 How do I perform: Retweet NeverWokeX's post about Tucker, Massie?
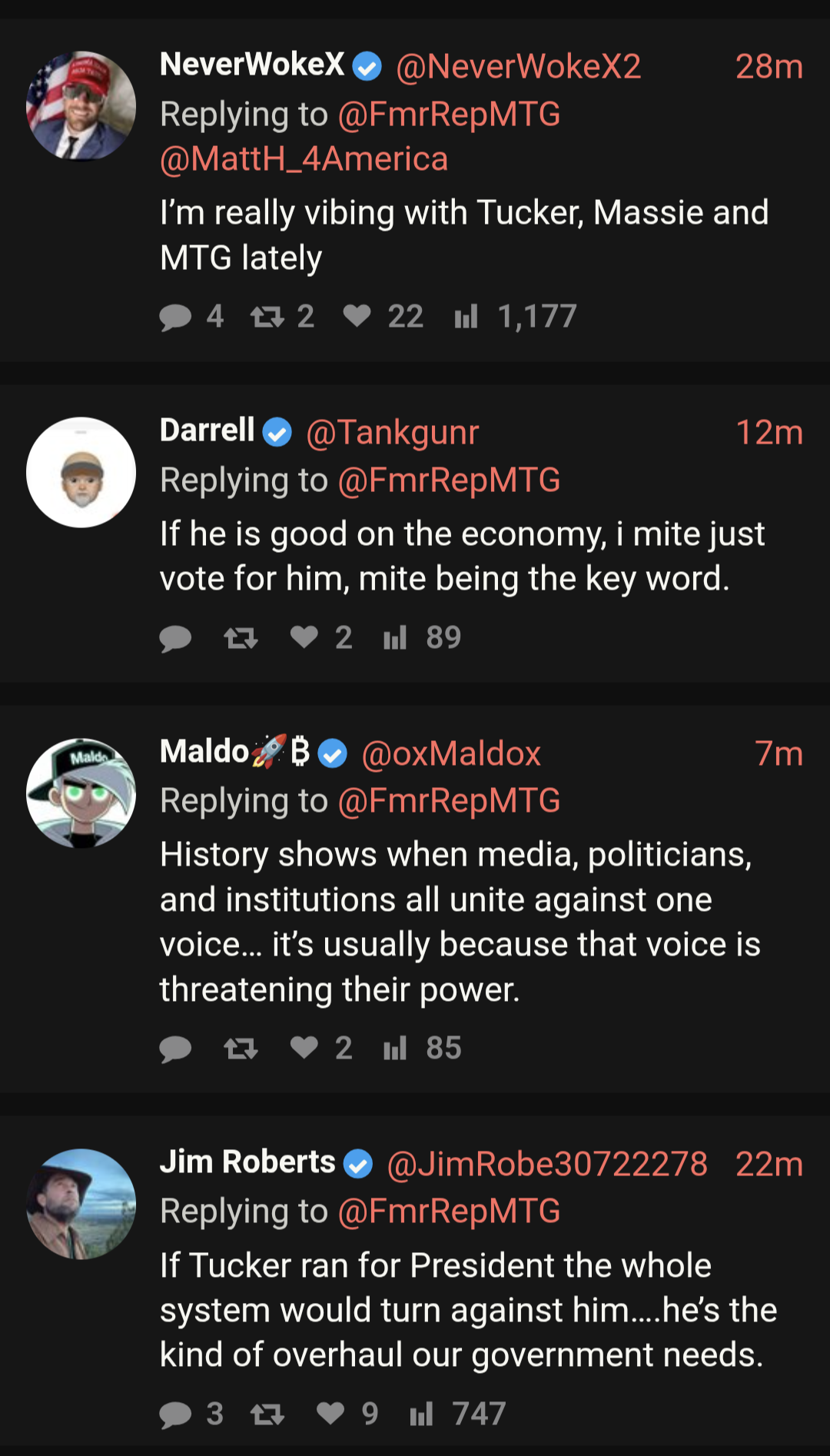267,317
